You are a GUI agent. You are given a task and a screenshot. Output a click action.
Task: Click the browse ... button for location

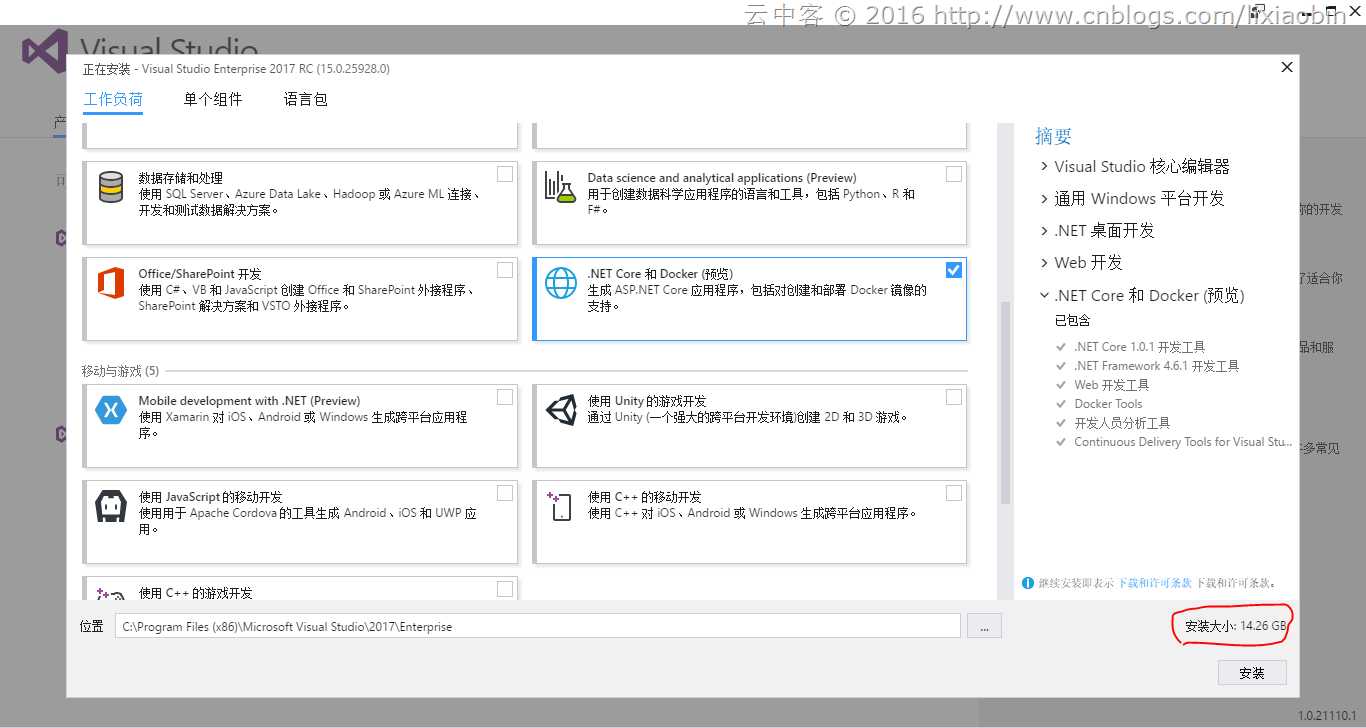984,626
